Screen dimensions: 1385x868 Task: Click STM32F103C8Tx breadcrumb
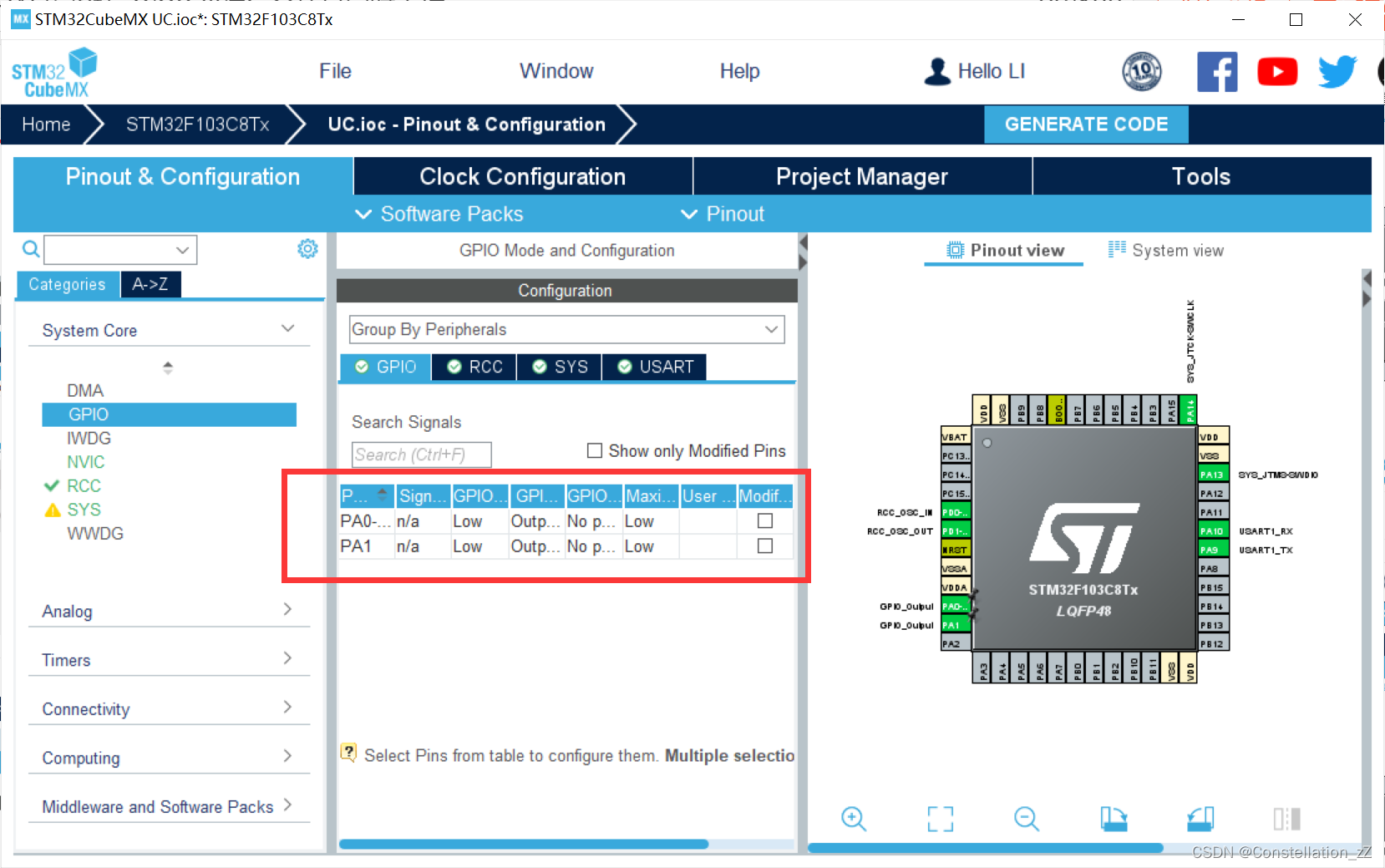pyautogui.click(x=198, y=124)
